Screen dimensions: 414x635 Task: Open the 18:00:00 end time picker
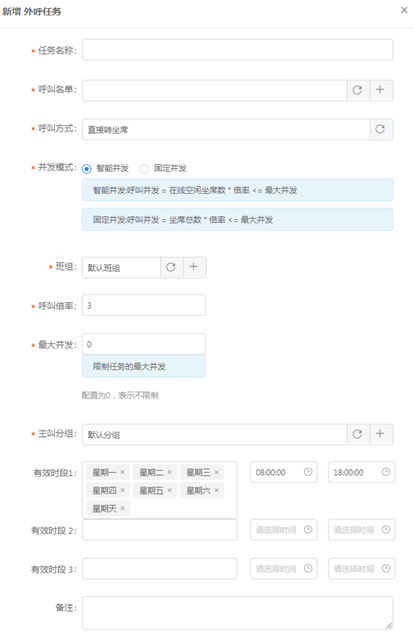click(x=361, y=472)
